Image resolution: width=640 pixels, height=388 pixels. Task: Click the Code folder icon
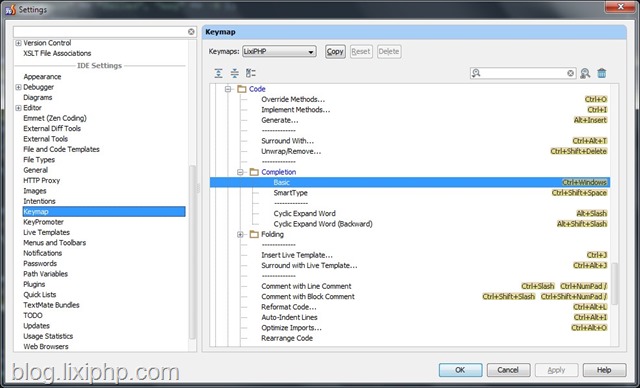coord(242,89)
